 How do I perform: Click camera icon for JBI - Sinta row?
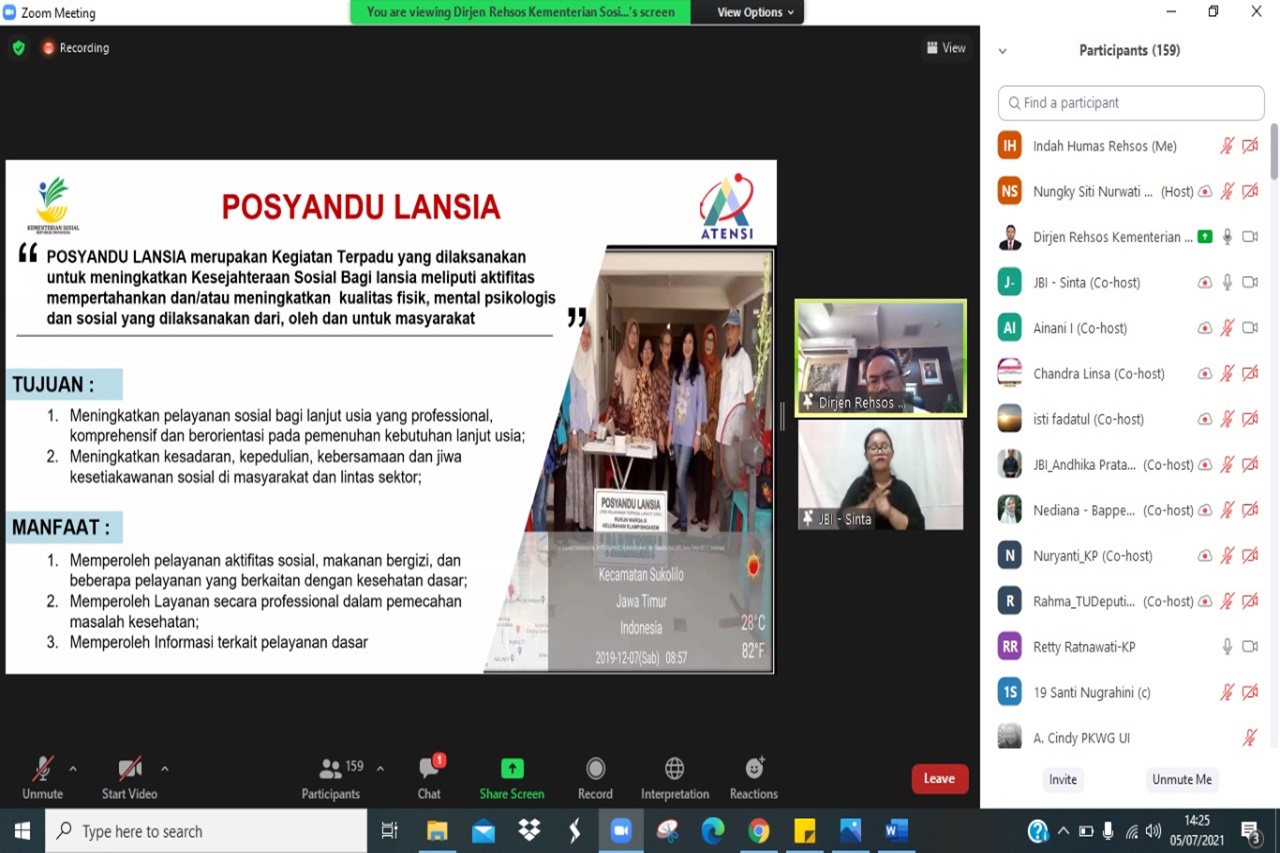[1250, 282]
